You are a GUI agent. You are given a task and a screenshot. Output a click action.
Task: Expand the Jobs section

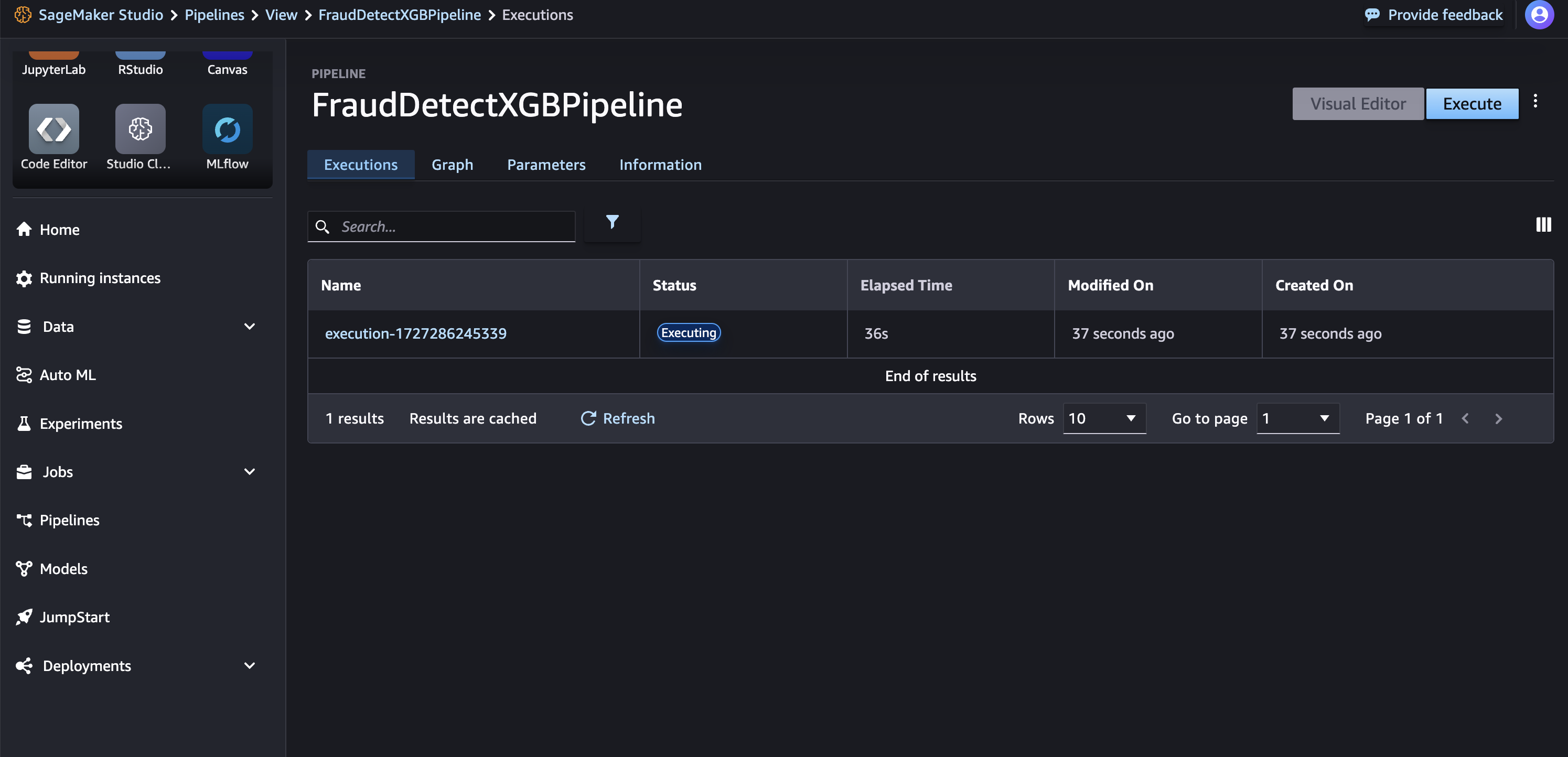point(249,472)
